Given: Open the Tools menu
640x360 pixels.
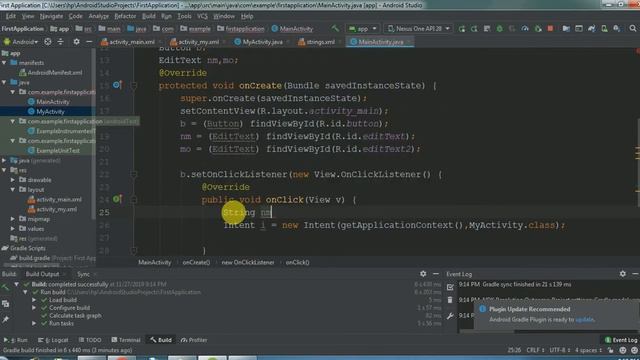Looking at the screenshot, I should (184, 16).
